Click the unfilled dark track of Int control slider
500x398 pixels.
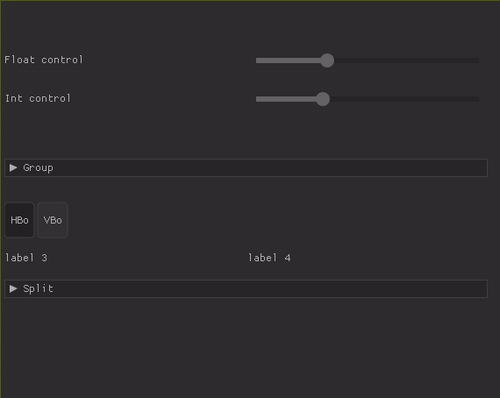click(404, 99)
